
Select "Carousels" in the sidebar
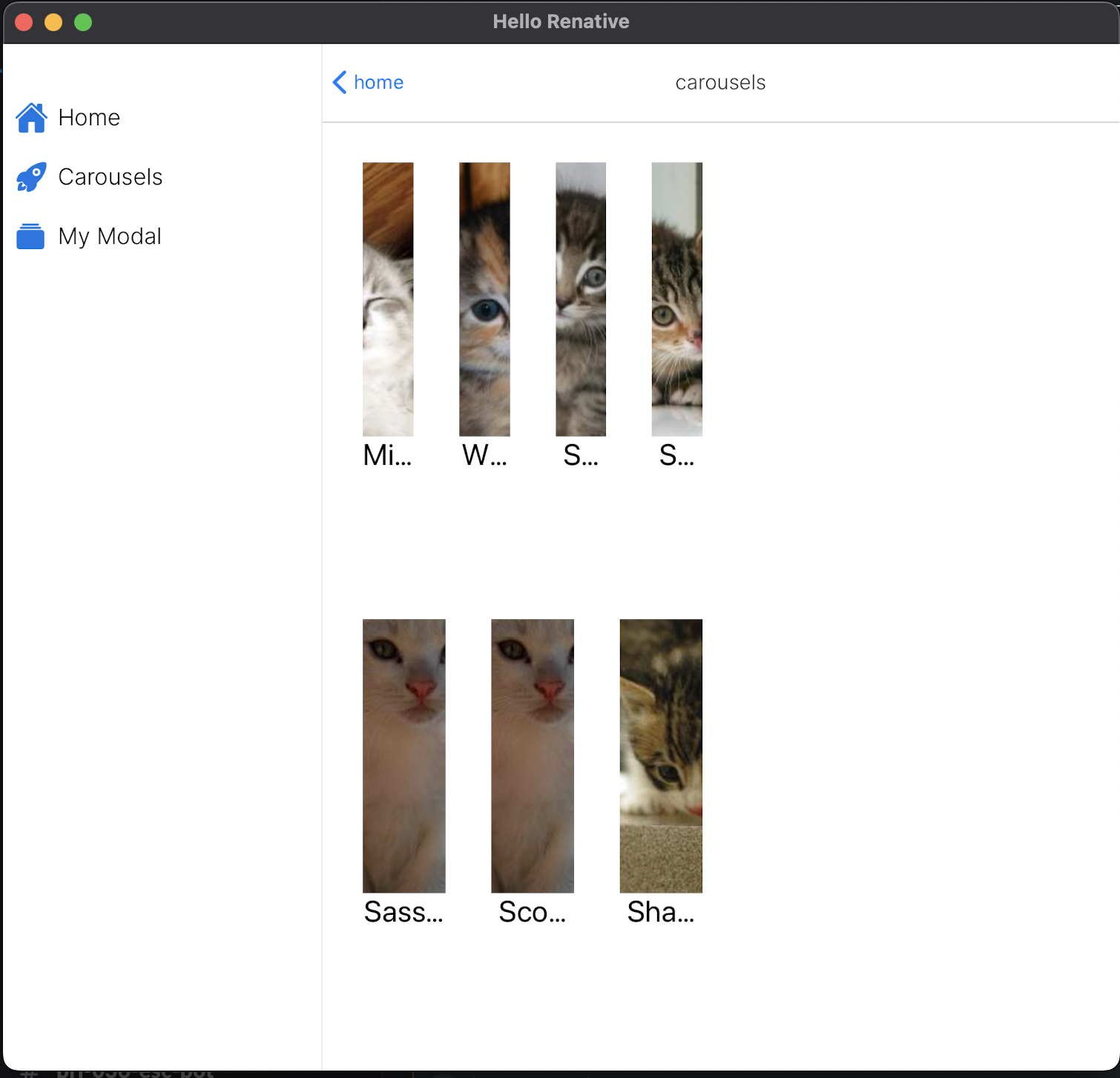111,176
